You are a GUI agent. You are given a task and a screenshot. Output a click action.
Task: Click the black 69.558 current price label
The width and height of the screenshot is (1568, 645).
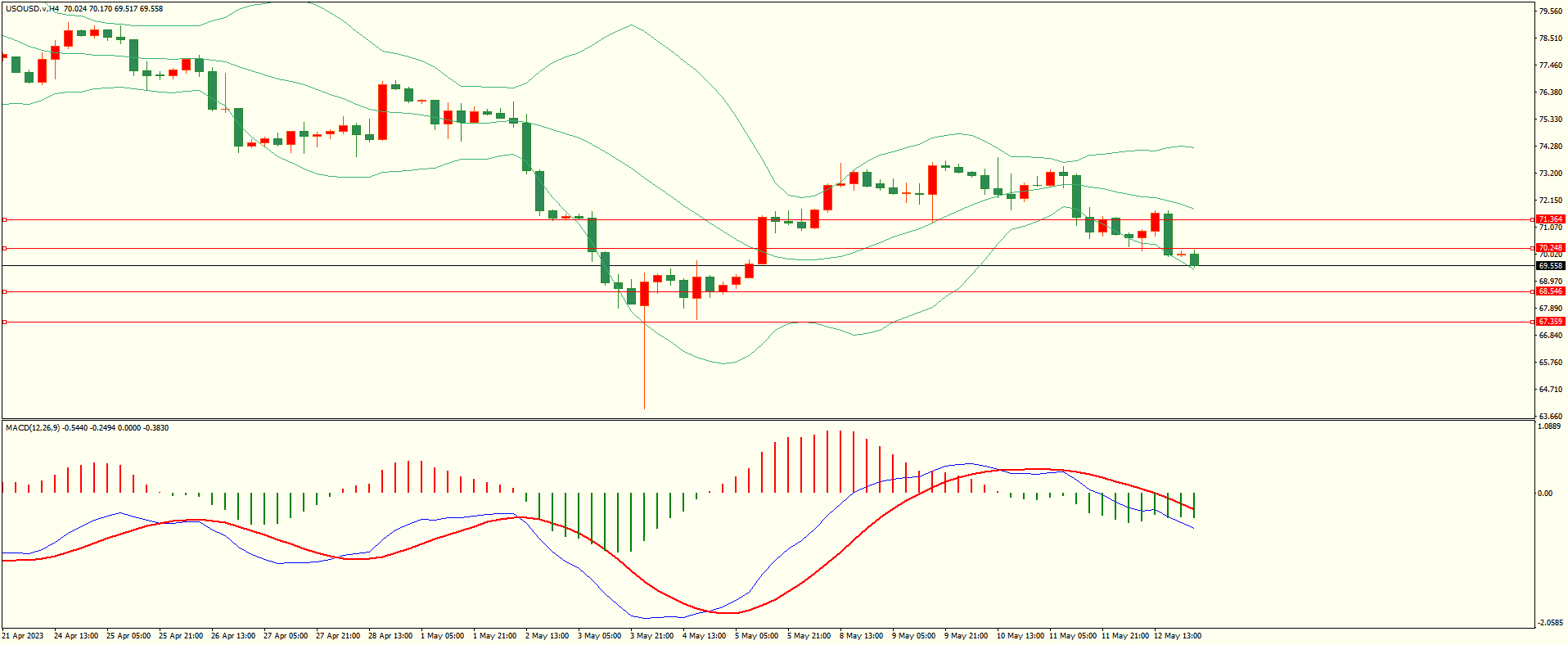tap(1550, 266)
